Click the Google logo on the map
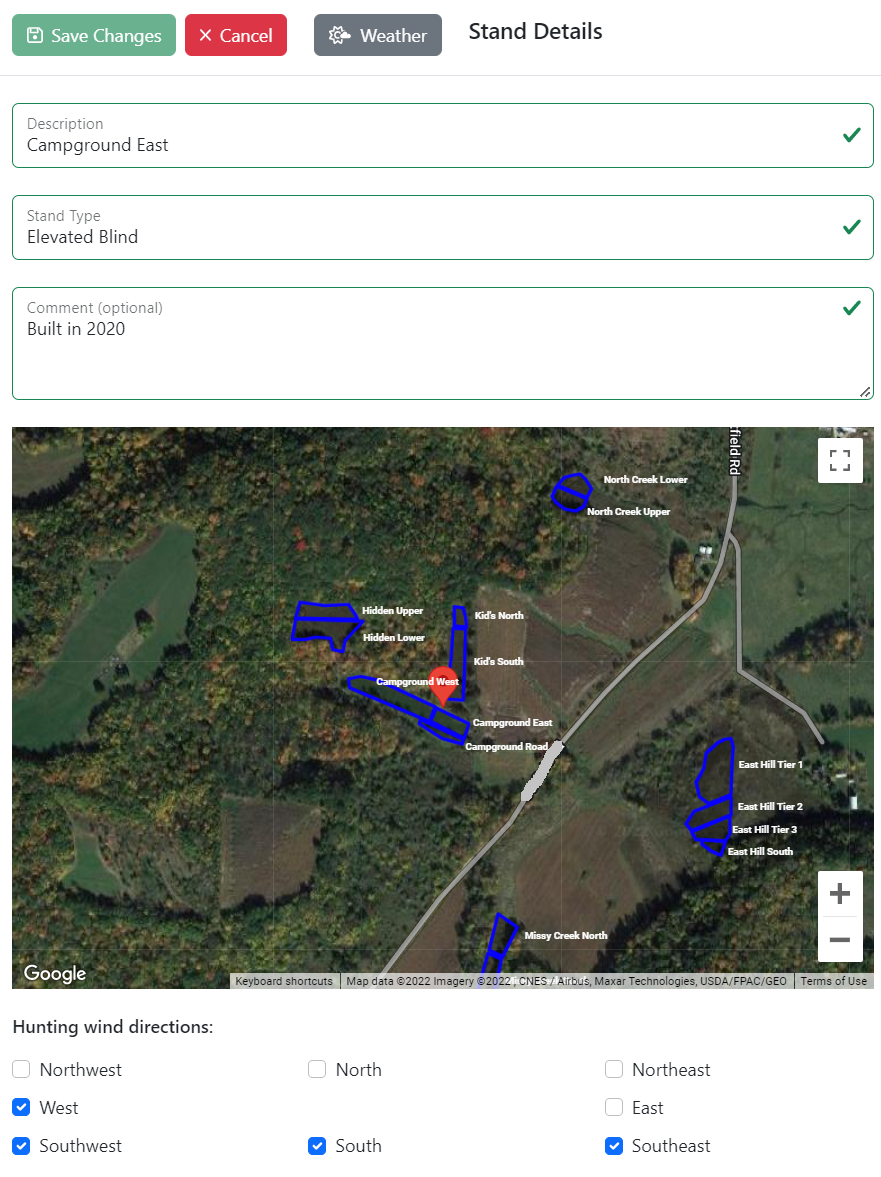The image size is (881, 1177). point(54,973)
